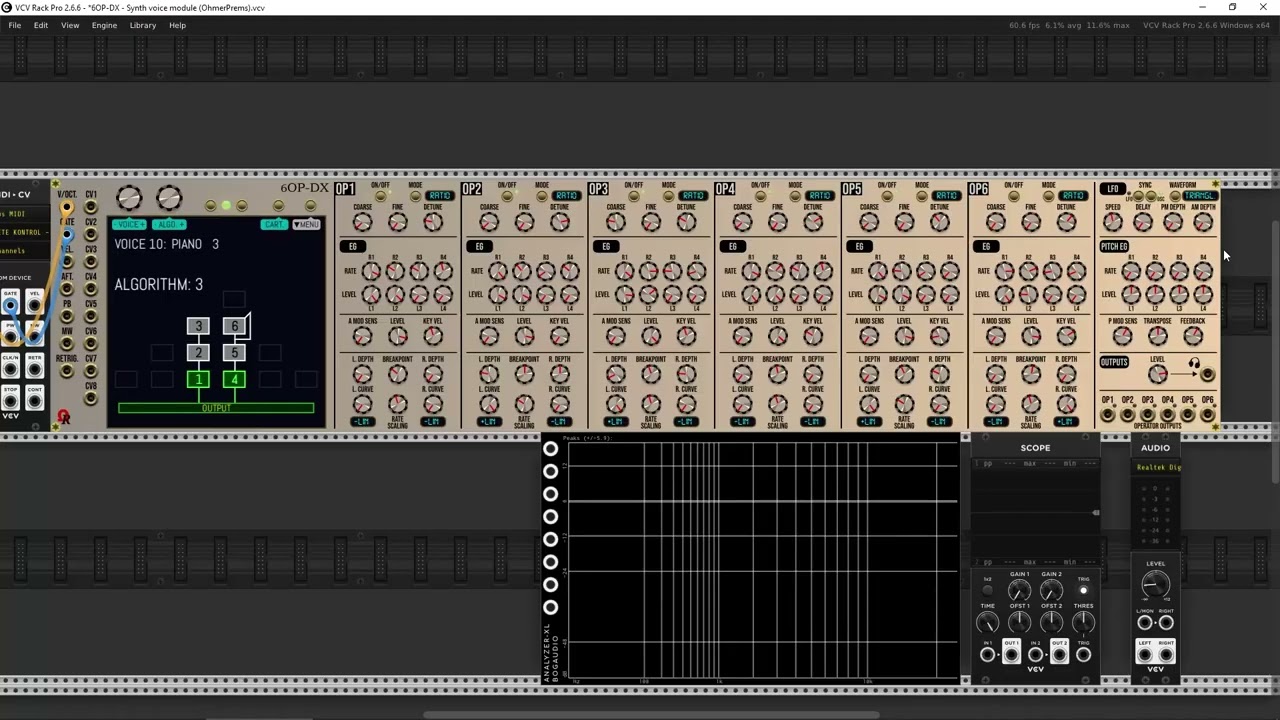Viewport: 1280px width, 720px height.
Task: Click OP2 RATIO mode display
Action: (567, 195)
